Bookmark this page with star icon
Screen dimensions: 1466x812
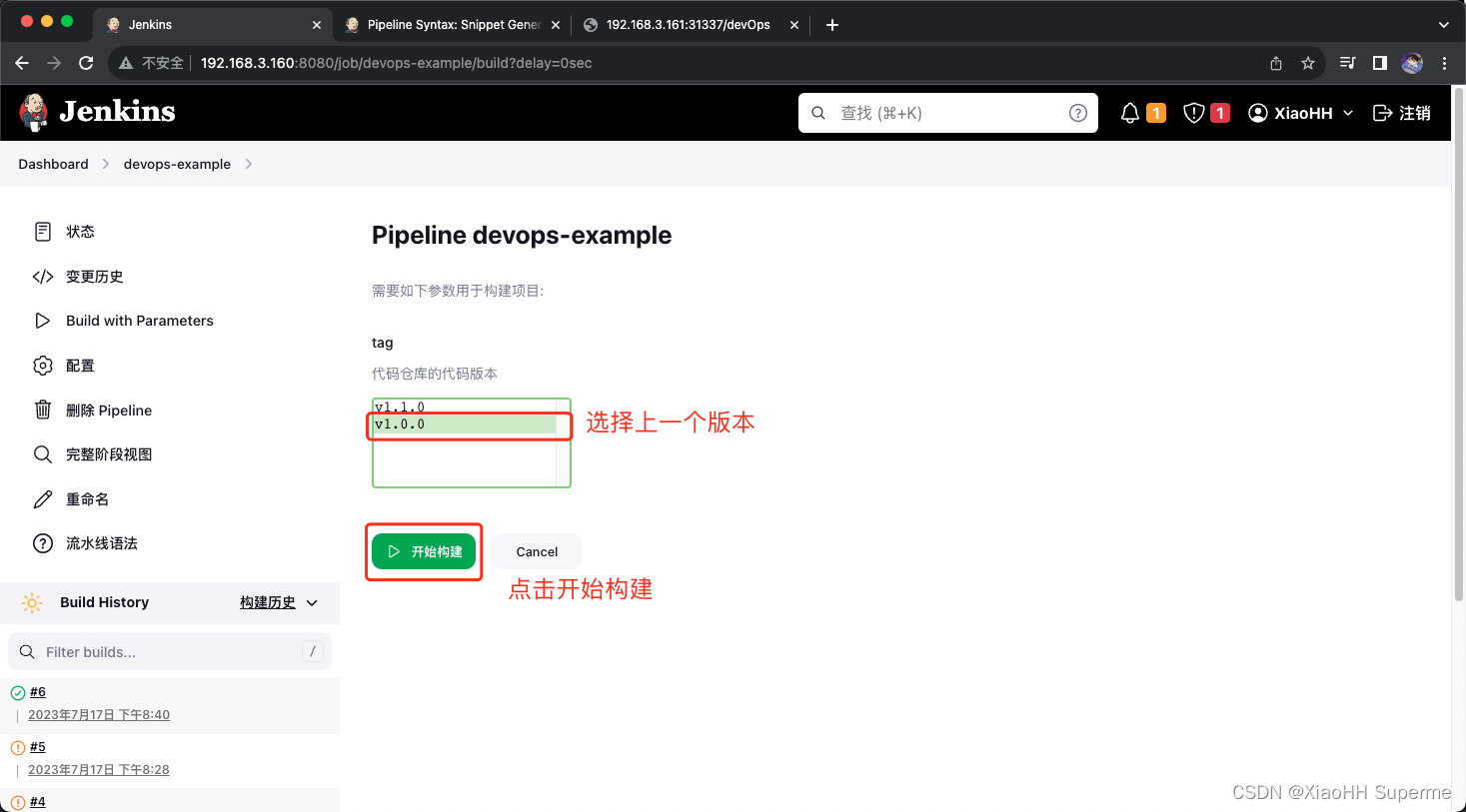1308,63
